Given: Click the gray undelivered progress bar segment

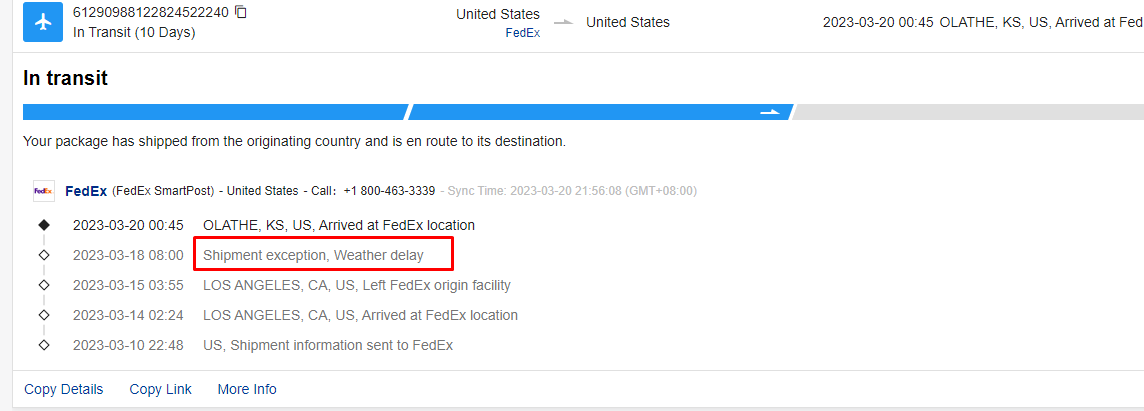Looking at the screenshot, I should 966,112.
